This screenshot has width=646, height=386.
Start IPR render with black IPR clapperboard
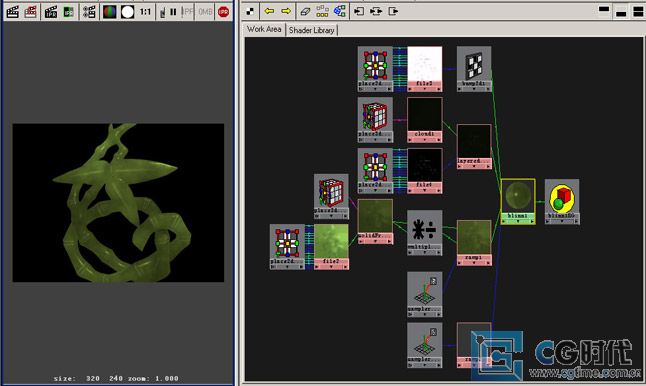point(51,12)
